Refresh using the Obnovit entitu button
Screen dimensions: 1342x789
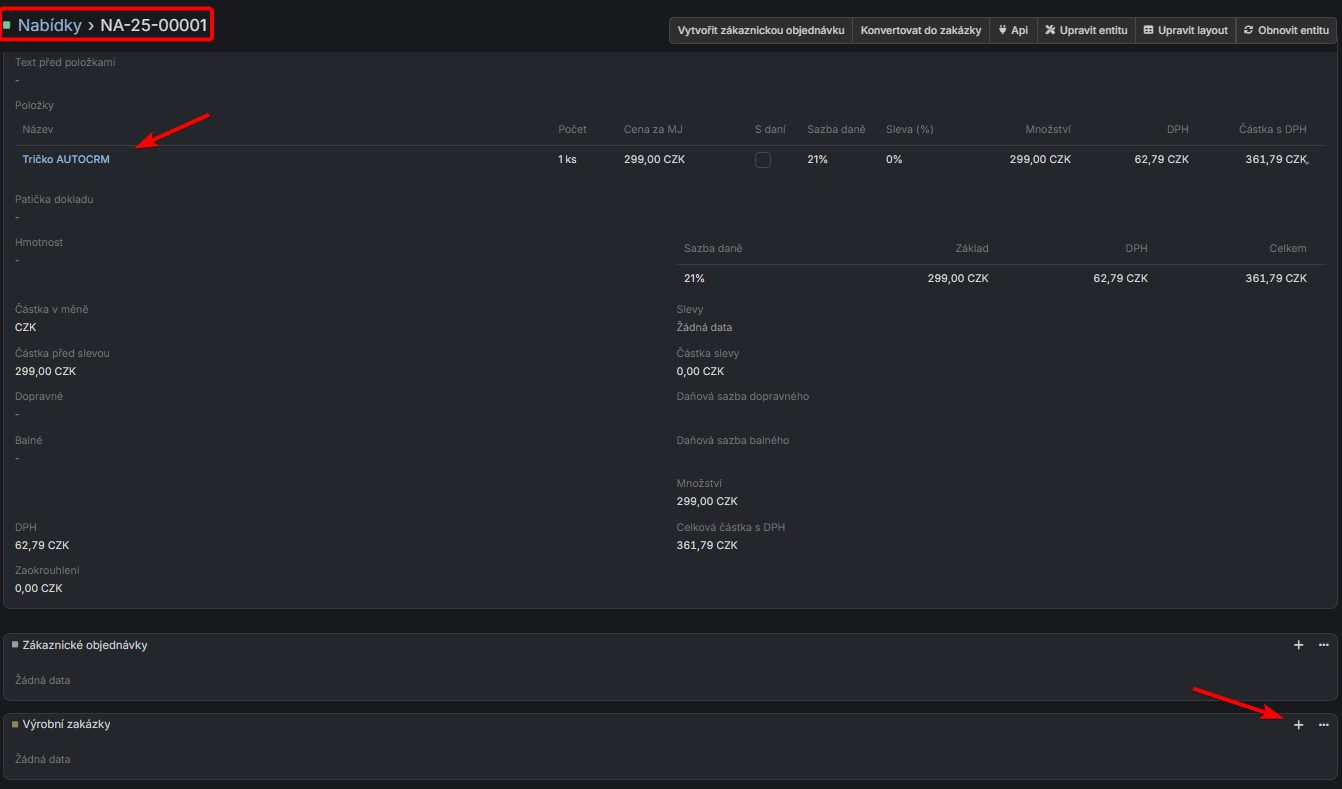(x=1286, y=31)
